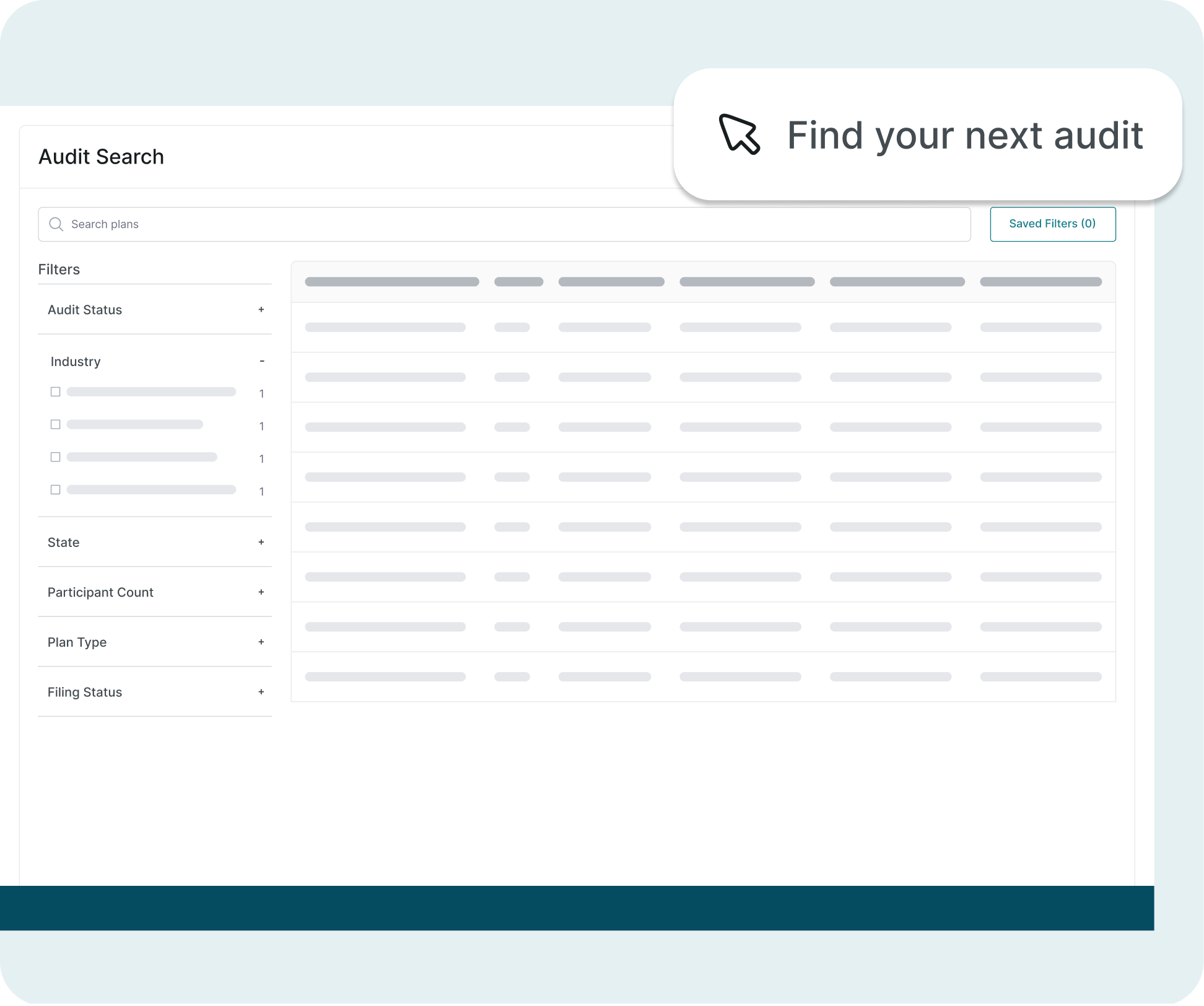Tick the fourth Industry checkbox

coord(56,490)
